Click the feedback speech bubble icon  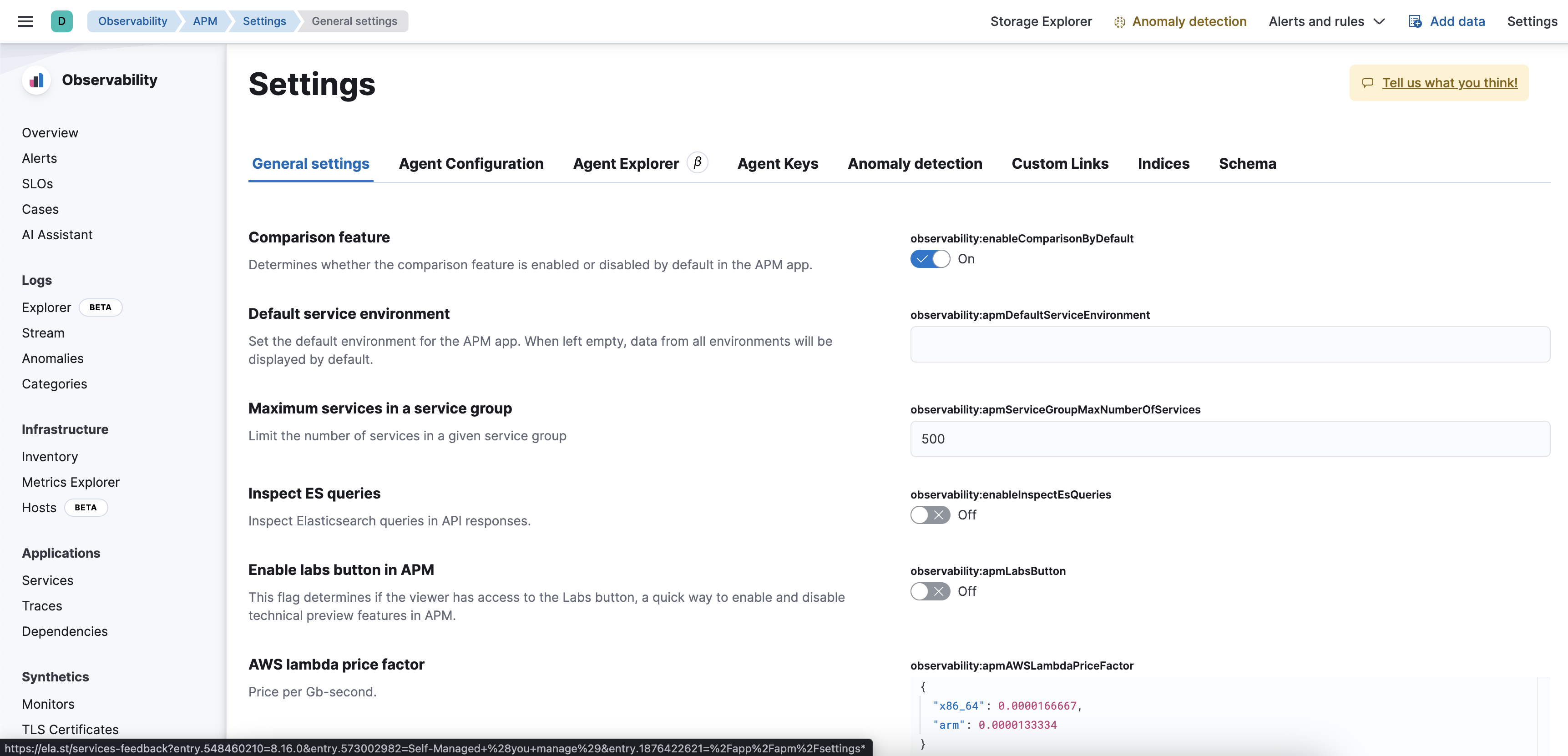coord(1367,83)
